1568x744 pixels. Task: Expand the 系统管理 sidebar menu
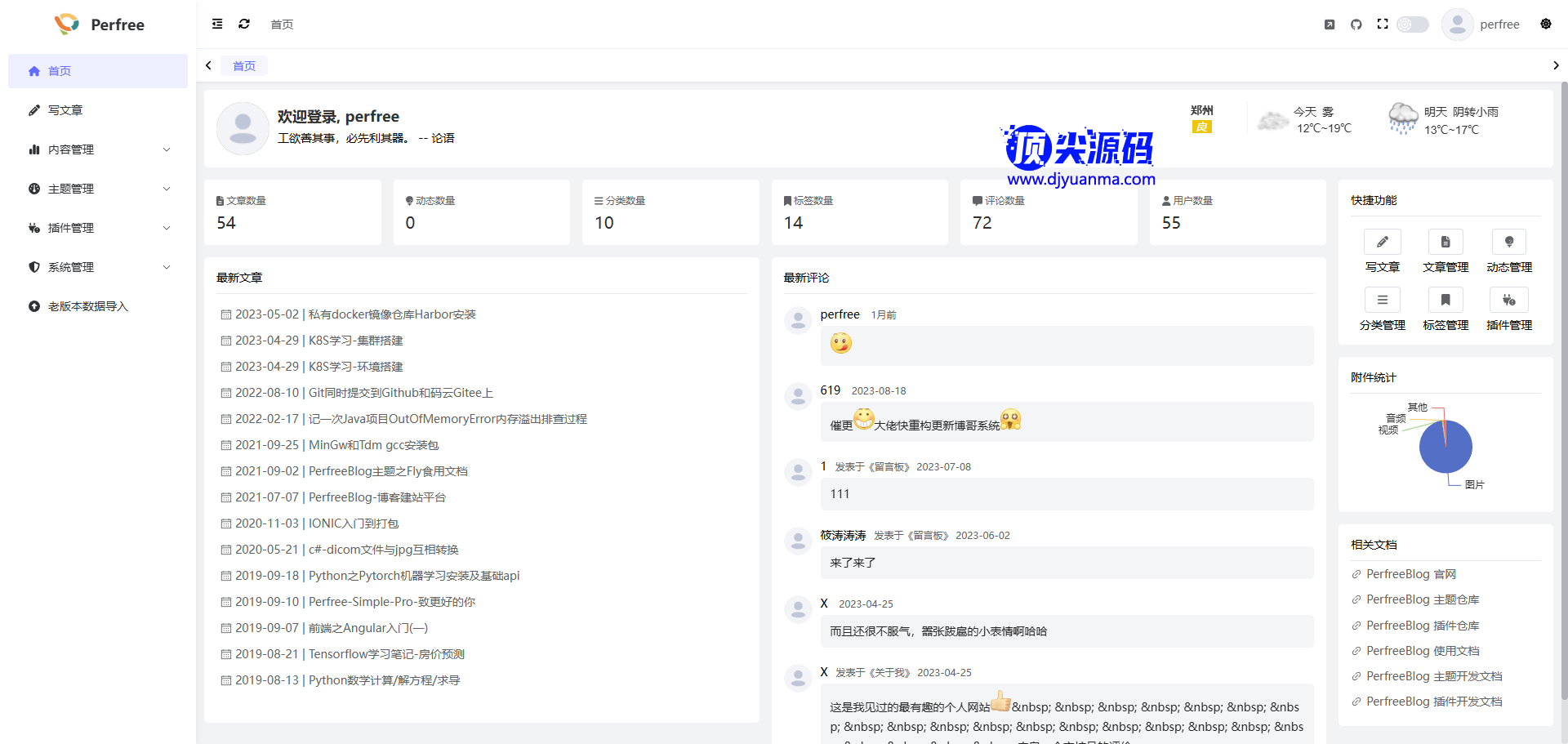click(x=98, y=267)
